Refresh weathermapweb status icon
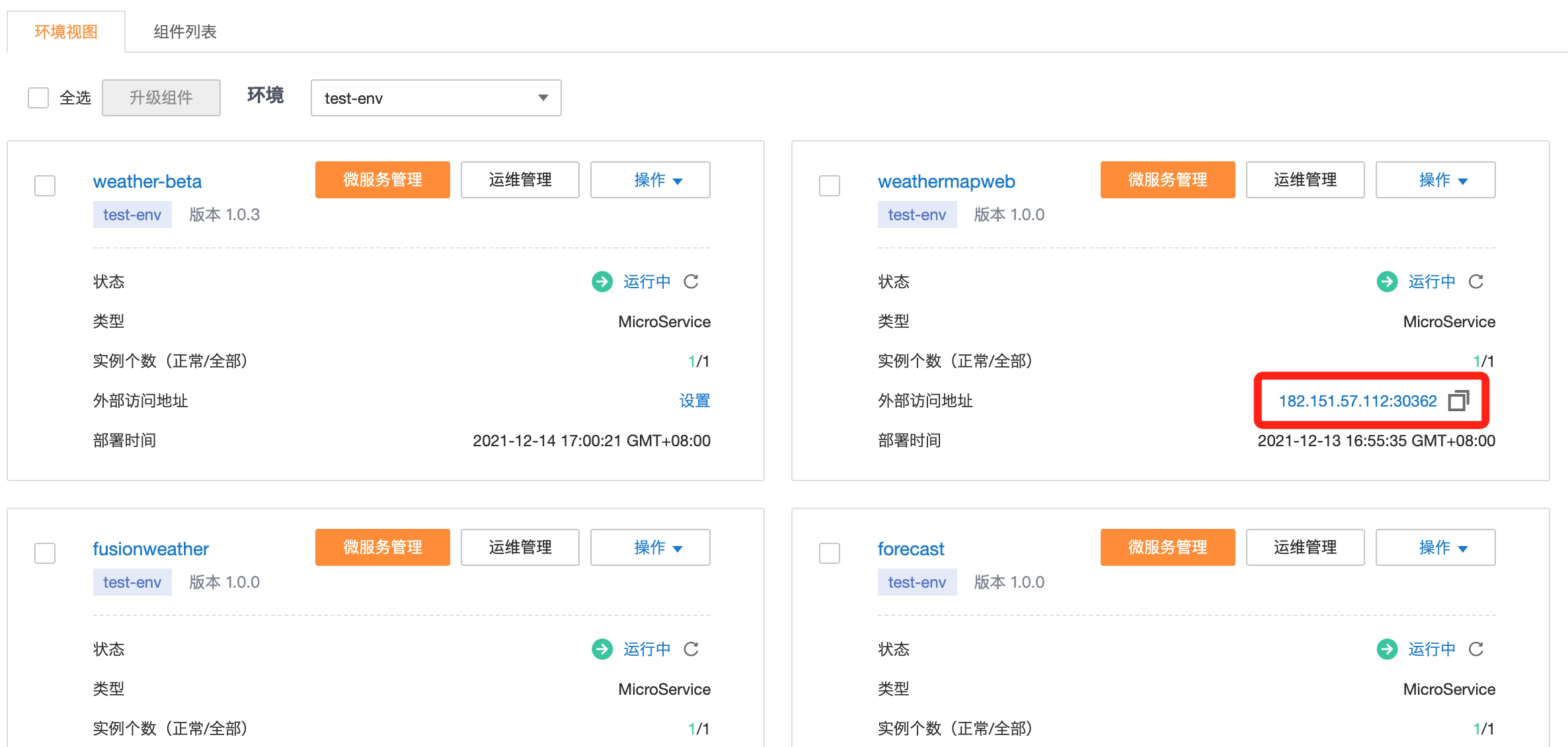The height and width of the screenshot is (747, 1568). [1475, 282]
